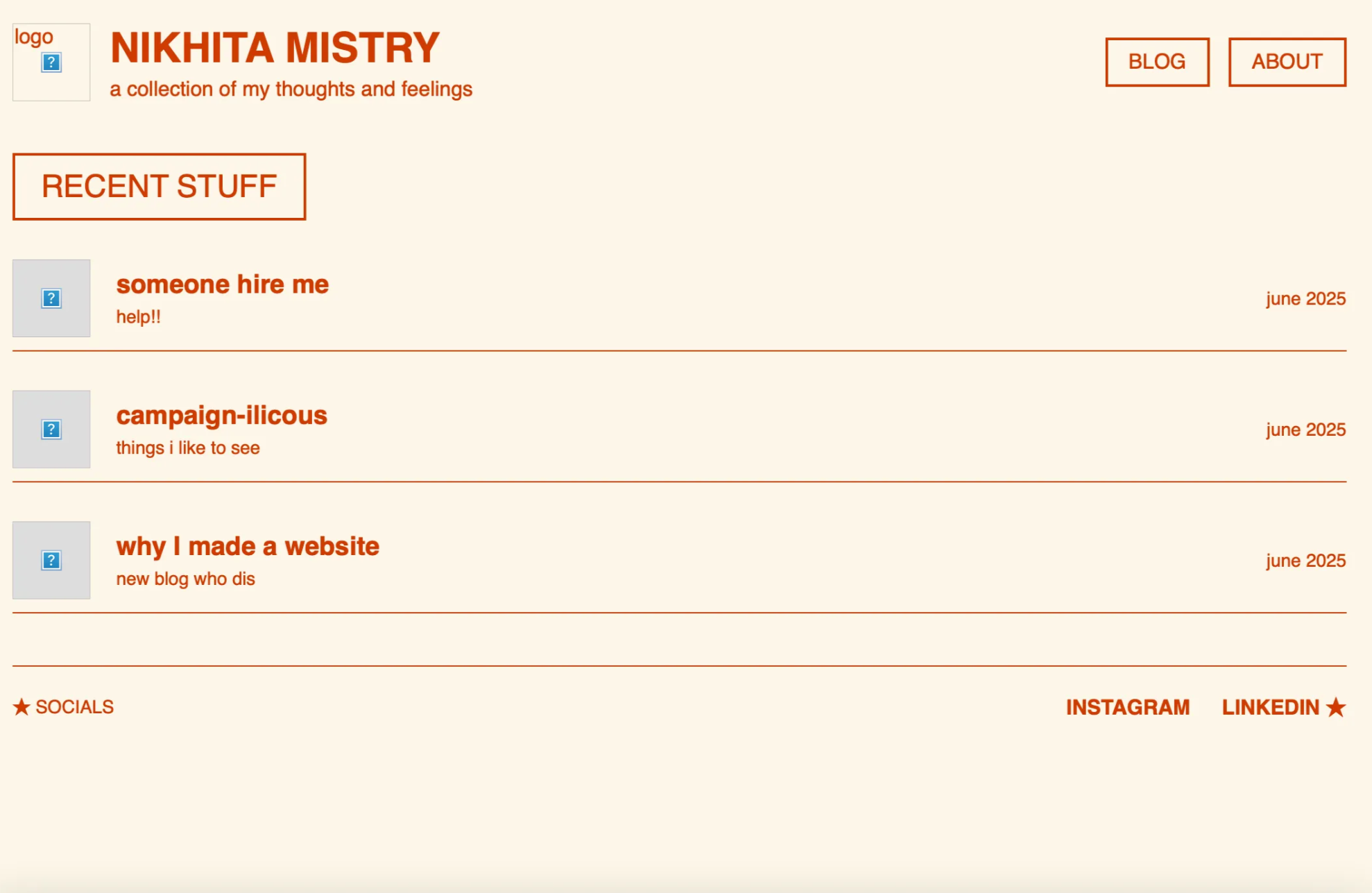Click the thumbnail for 'campaign-ilicous' post

click(x=51, y=429)
